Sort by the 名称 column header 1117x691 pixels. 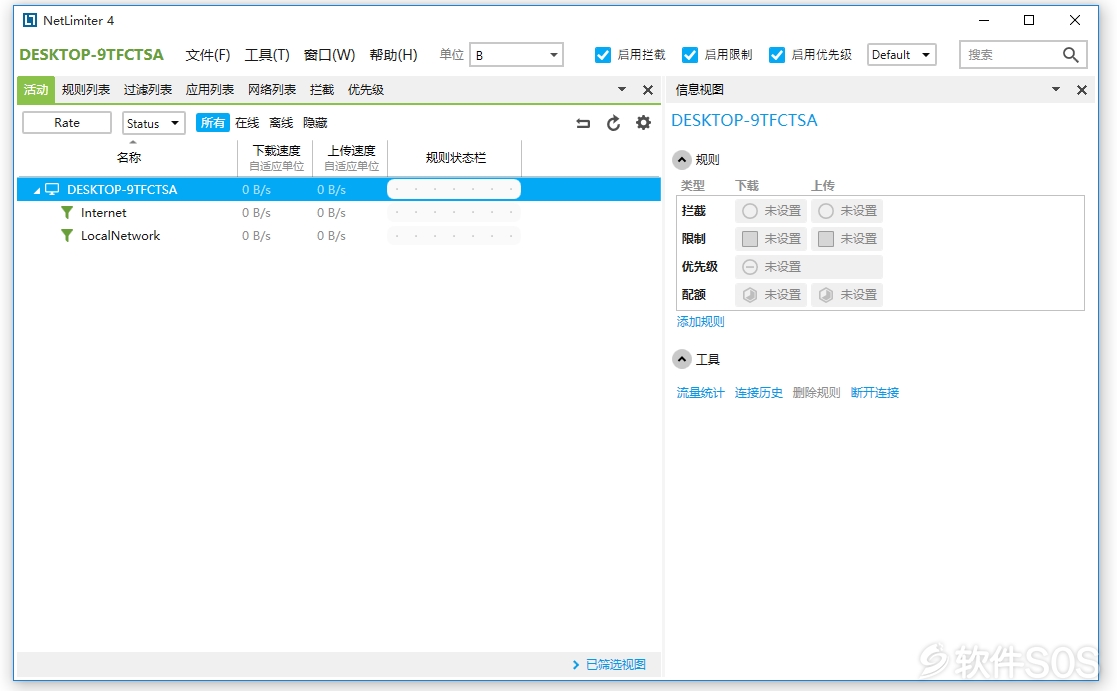[128, 157]
